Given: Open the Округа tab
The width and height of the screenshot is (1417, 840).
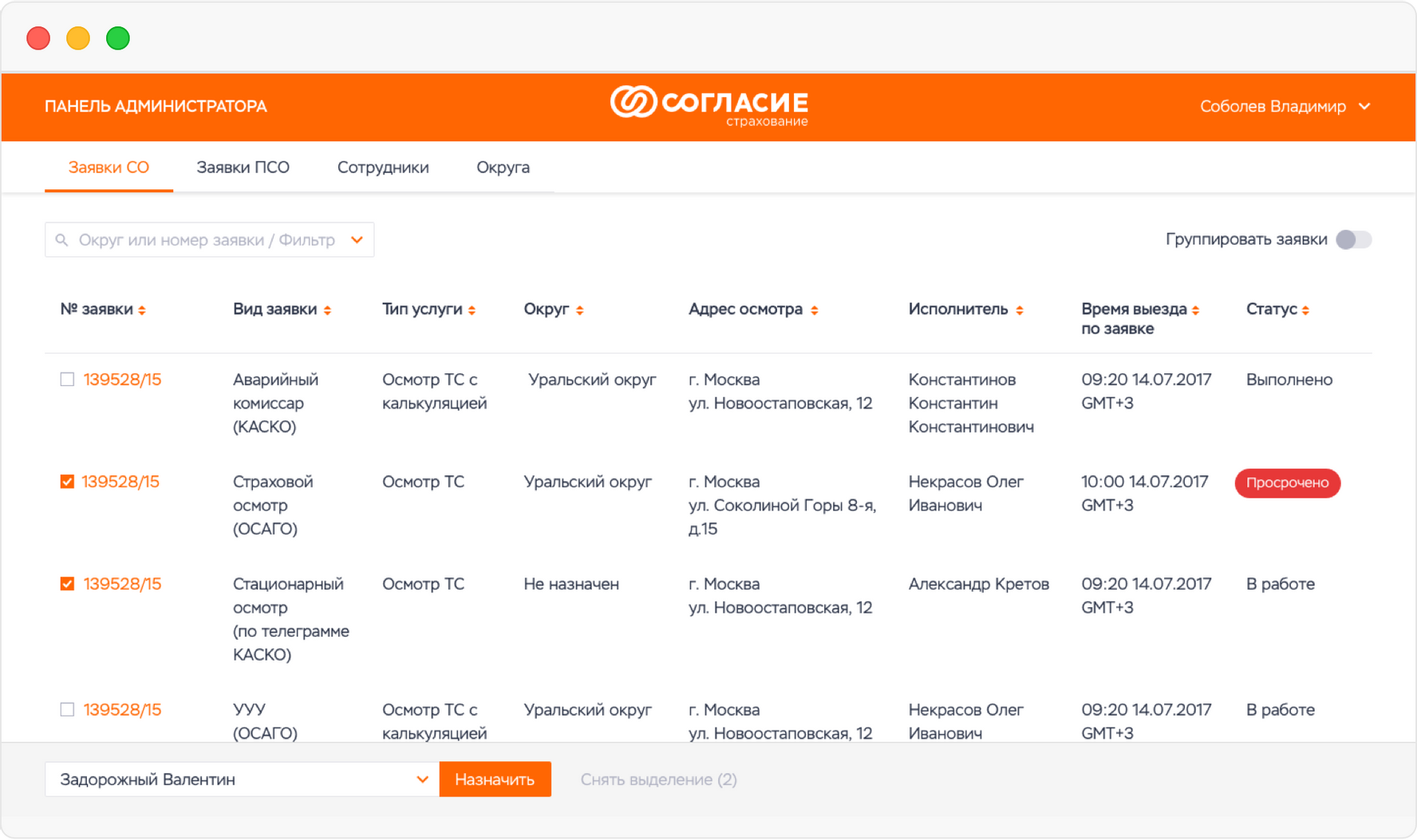Looking at the screenshot, I should (x=503, y=168).
